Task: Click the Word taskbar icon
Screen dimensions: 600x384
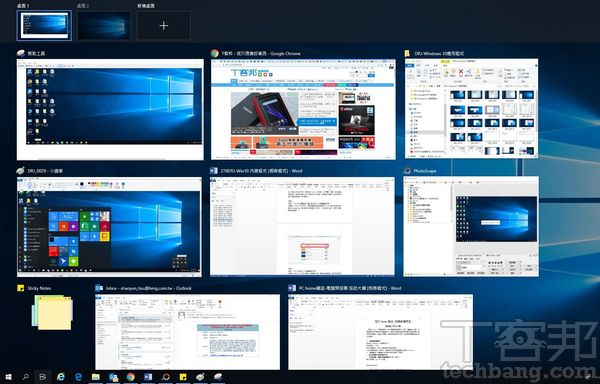Action: [148, 377]
